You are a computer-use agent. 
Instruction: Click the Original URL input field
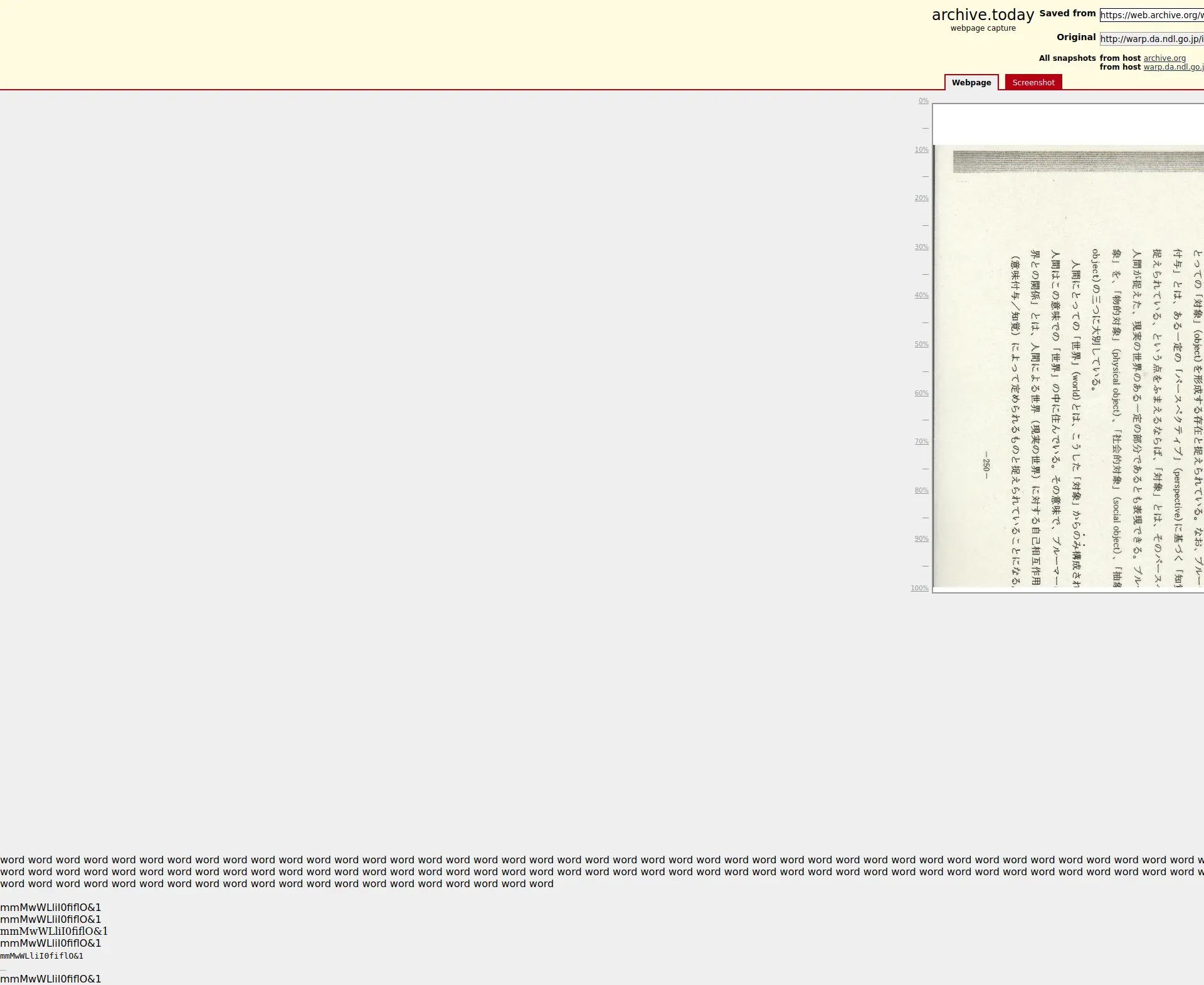[x=1151, y=39]
